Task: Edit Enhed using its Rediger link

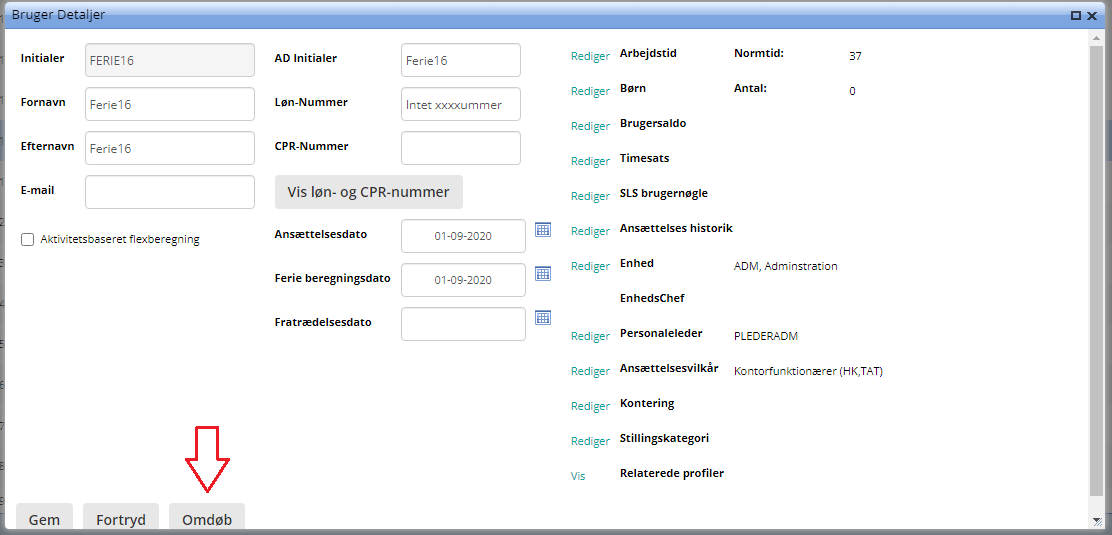Action: coord(590,267)
